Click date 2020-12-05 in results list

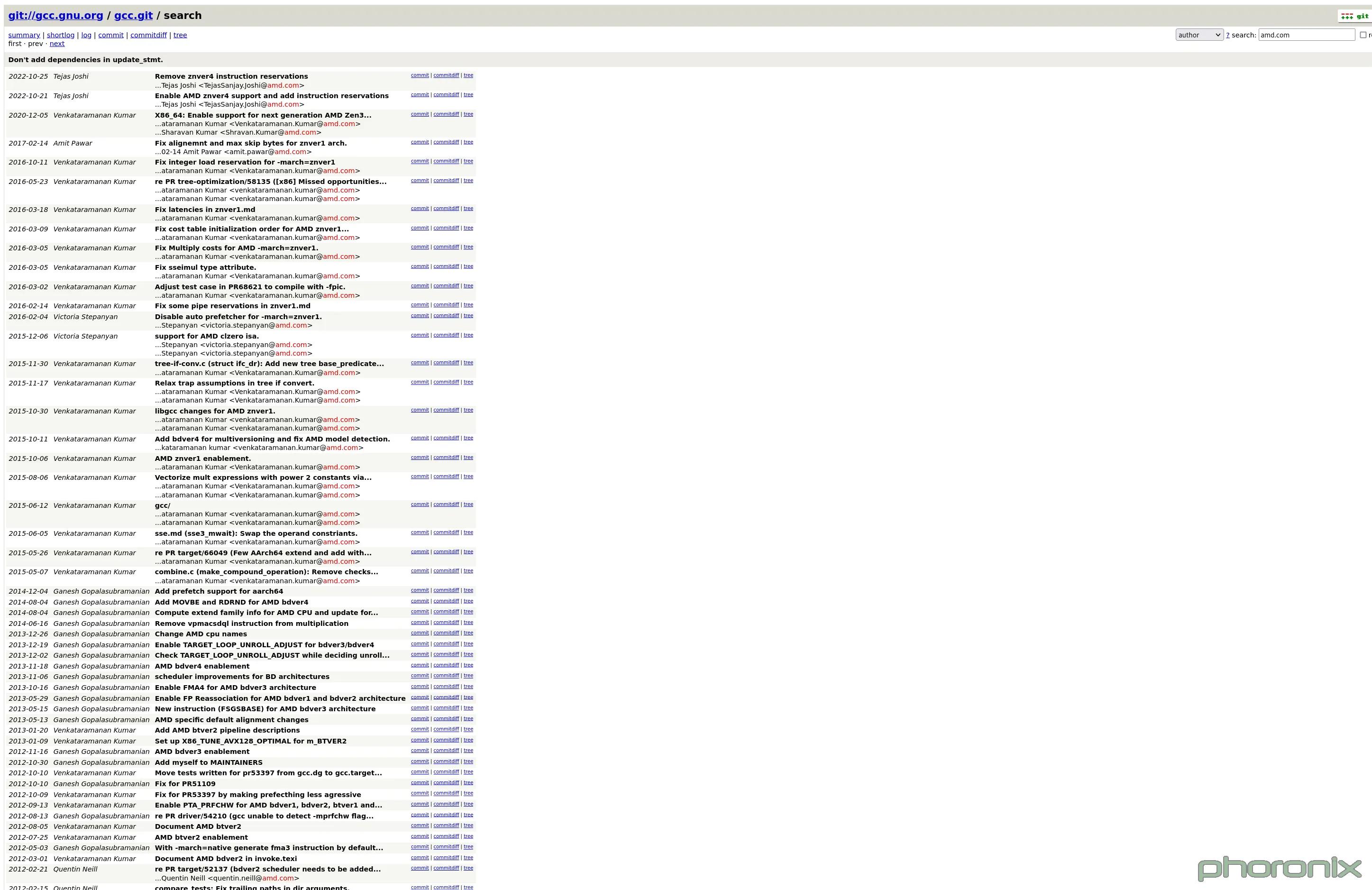28,115
